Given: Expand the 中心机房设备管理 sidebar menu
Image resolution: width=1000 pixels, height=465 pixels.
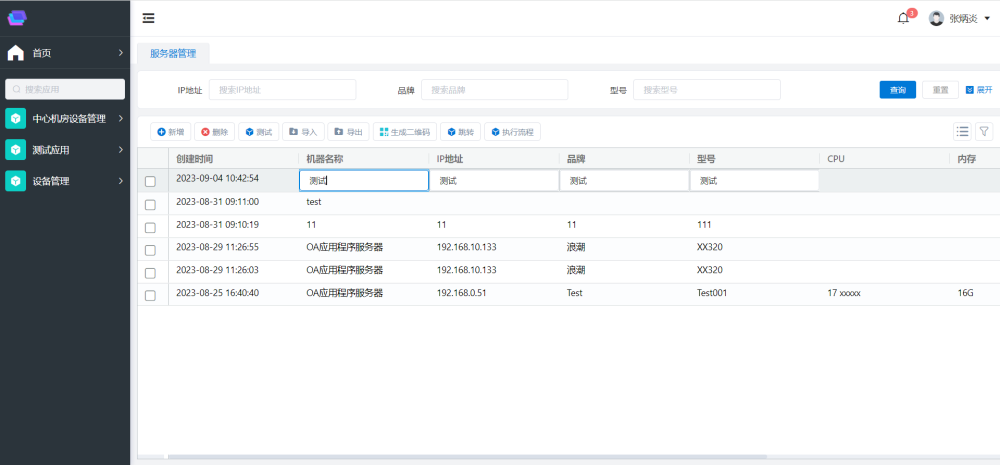Looking at the screenshot, I should tap(65, 119).
